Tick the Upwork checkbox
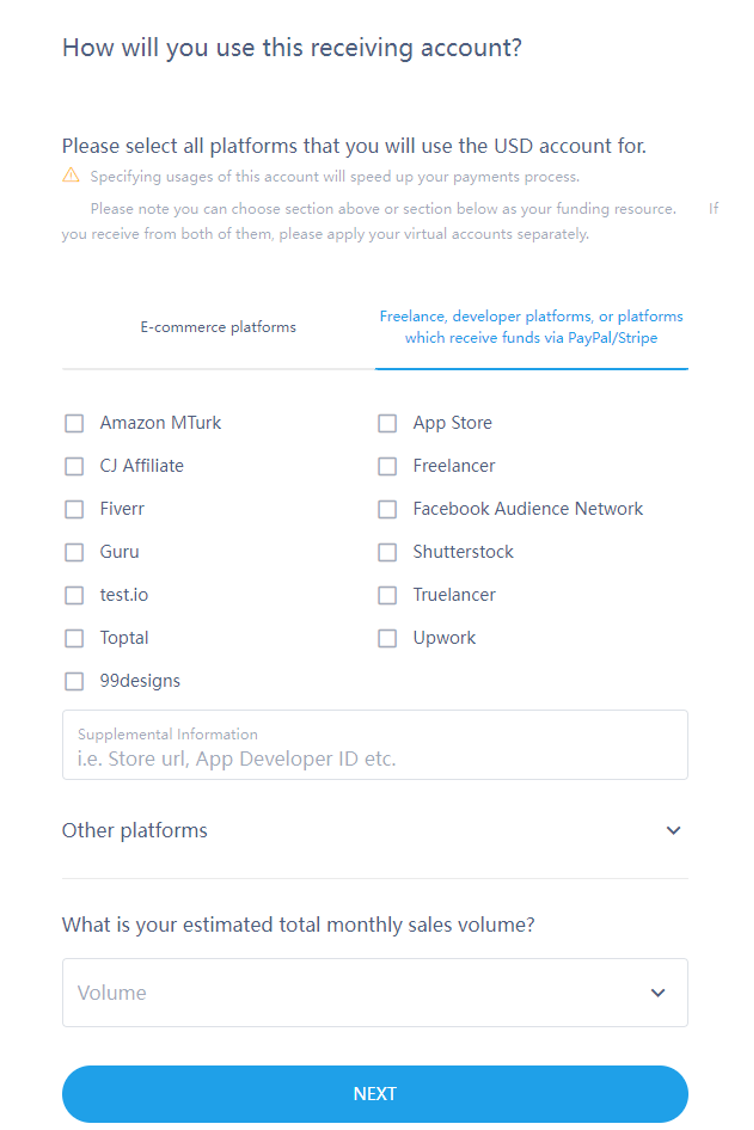This screenshot has height=1130, width=754. (x=387, y=638)
